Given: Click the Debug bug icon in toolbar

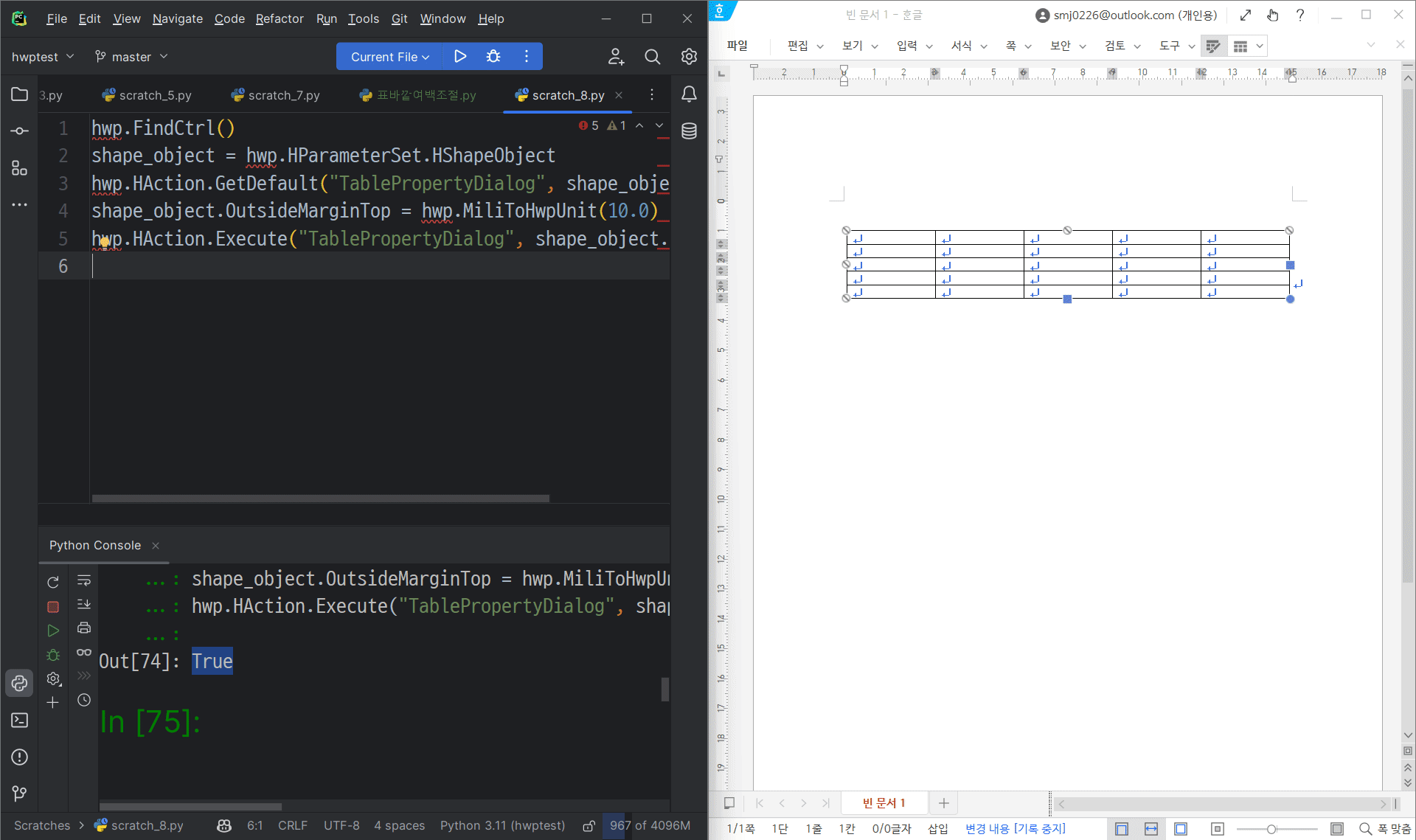Looking at the screenshot, I should pos(493,57).
